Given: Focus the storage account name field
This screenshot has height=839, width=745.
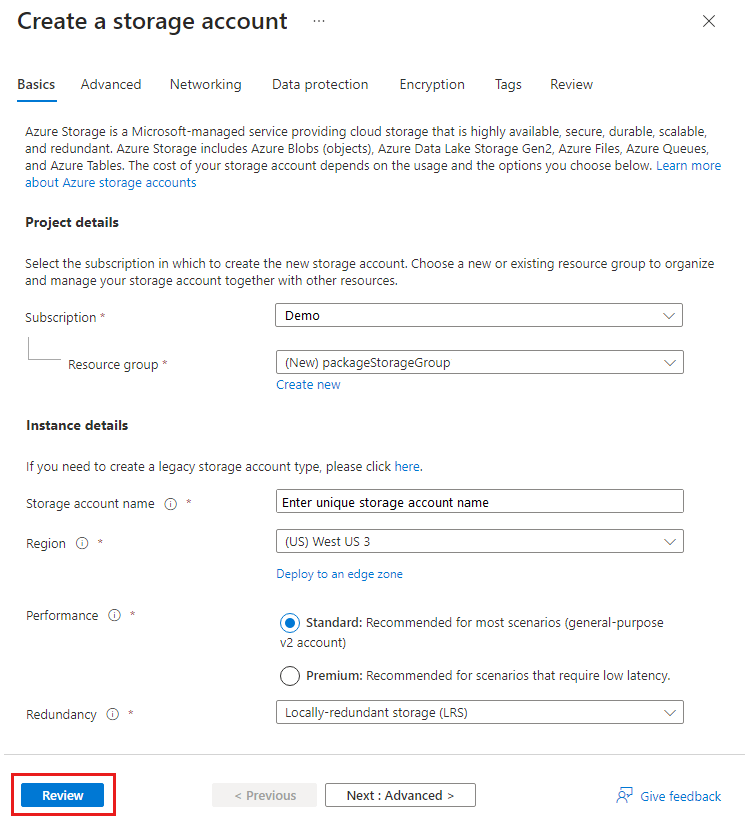Looking at the screenshot, I should click(480, 501).
